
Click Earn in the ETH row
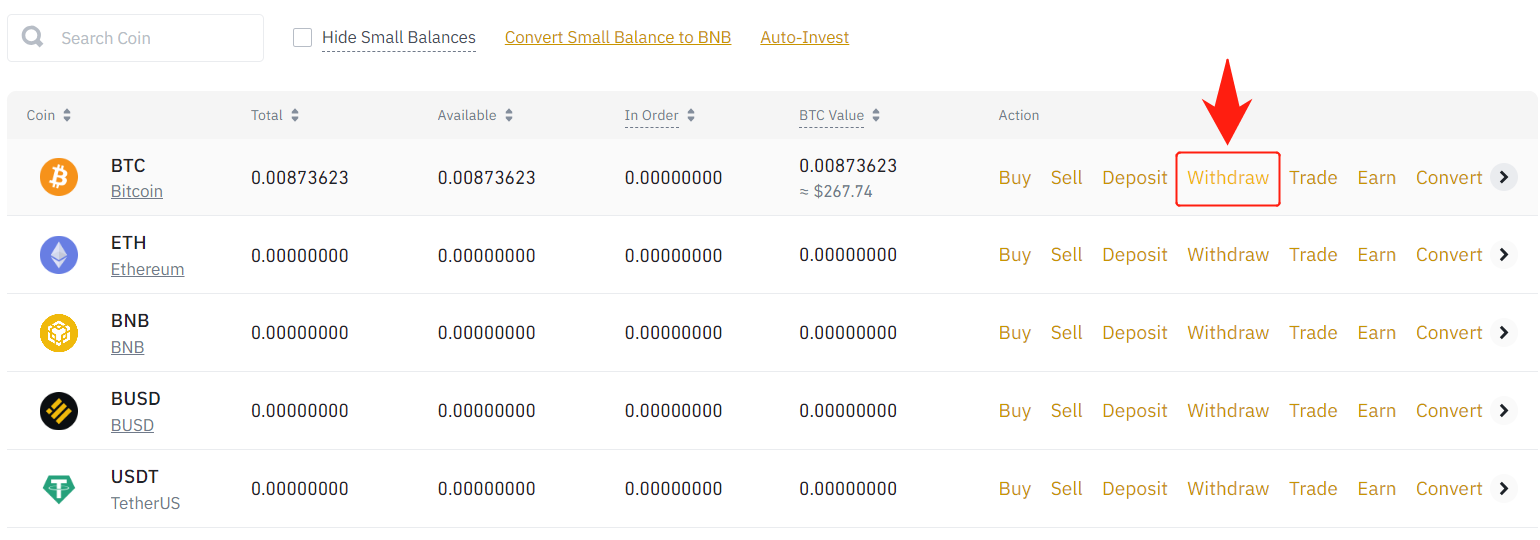pos(1377,255)
